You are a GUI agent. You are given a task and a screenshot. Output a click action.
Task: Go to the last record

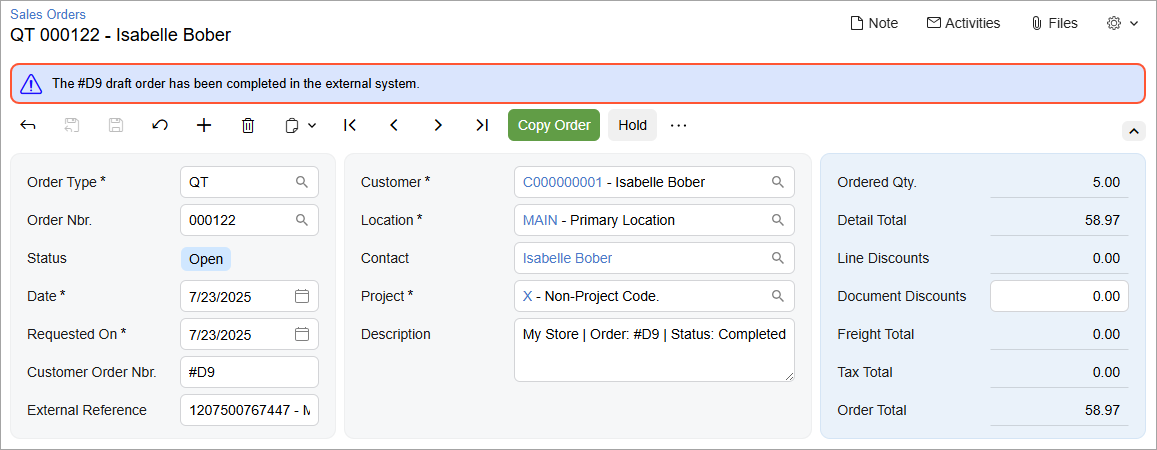(x=482, y=125)
